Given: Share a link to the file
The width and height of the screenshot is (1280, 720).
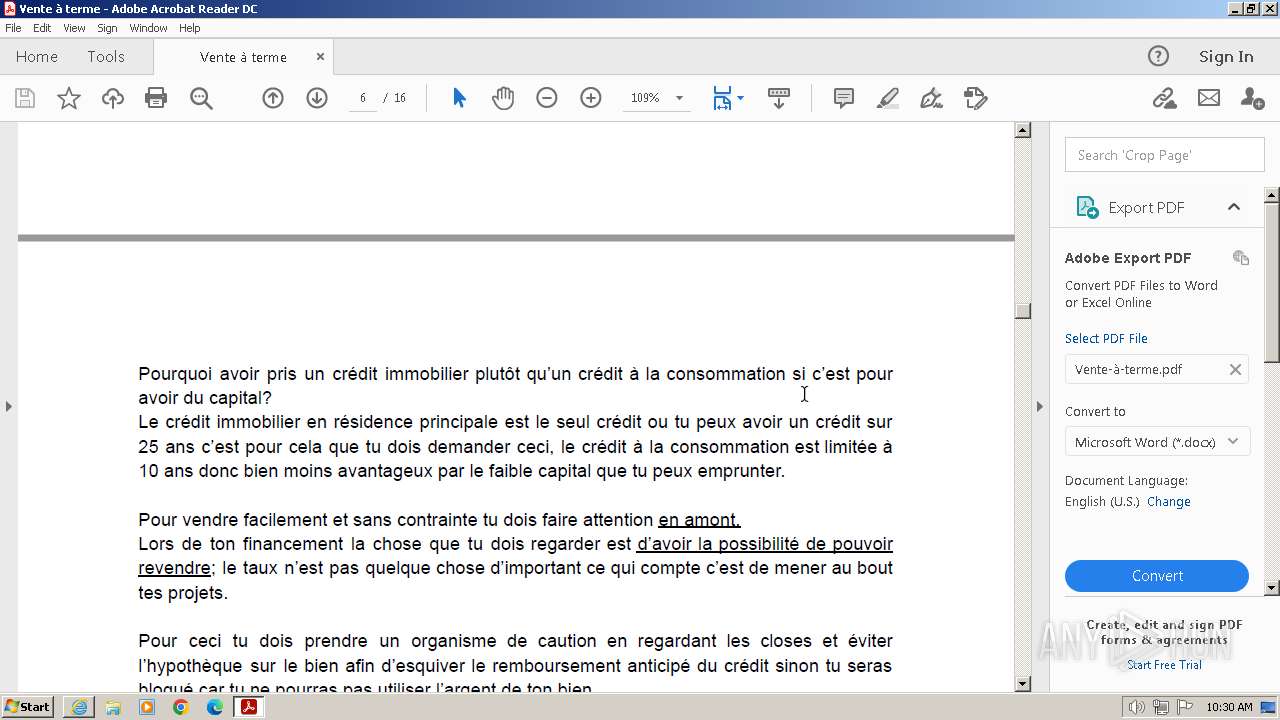Looking at the screenshot, I should point(1164,98).
